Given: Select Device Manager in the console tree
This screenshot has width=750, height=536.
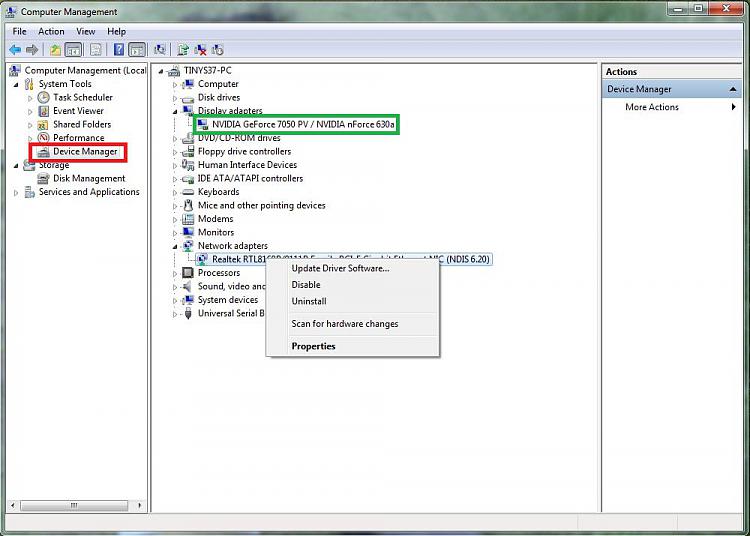Looking at the screenshot, I should pos(85,152).
